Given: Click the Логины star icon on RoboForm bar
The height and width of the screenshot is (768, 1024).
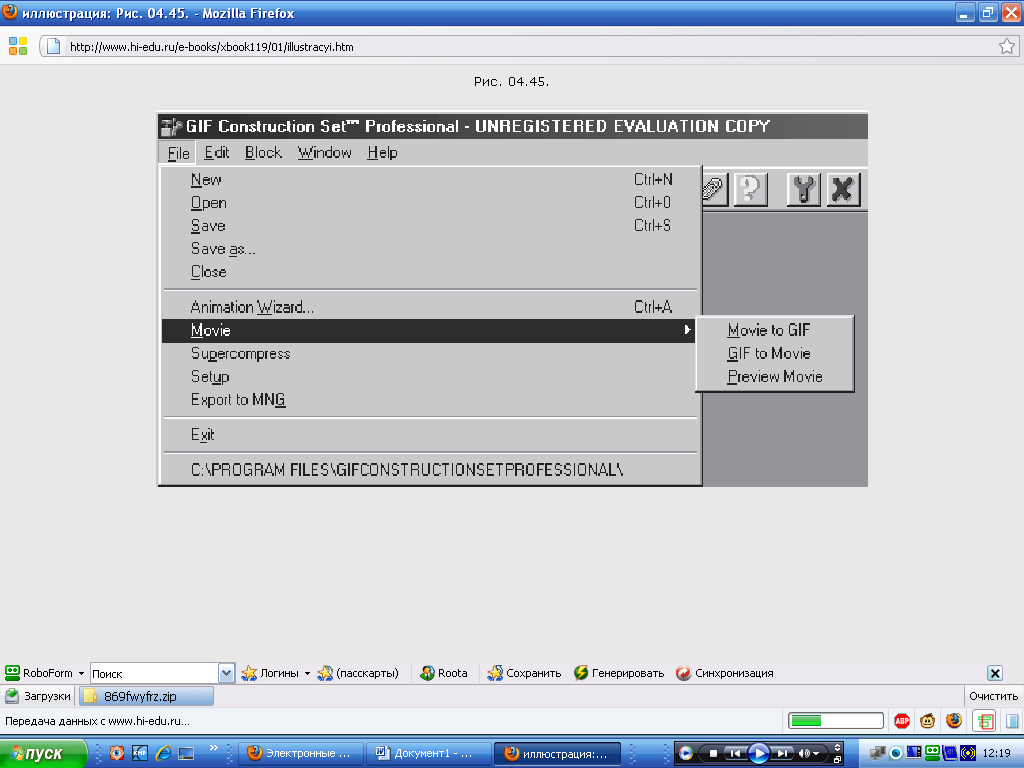Looking at the screenshot, I should tap(249, 673).
